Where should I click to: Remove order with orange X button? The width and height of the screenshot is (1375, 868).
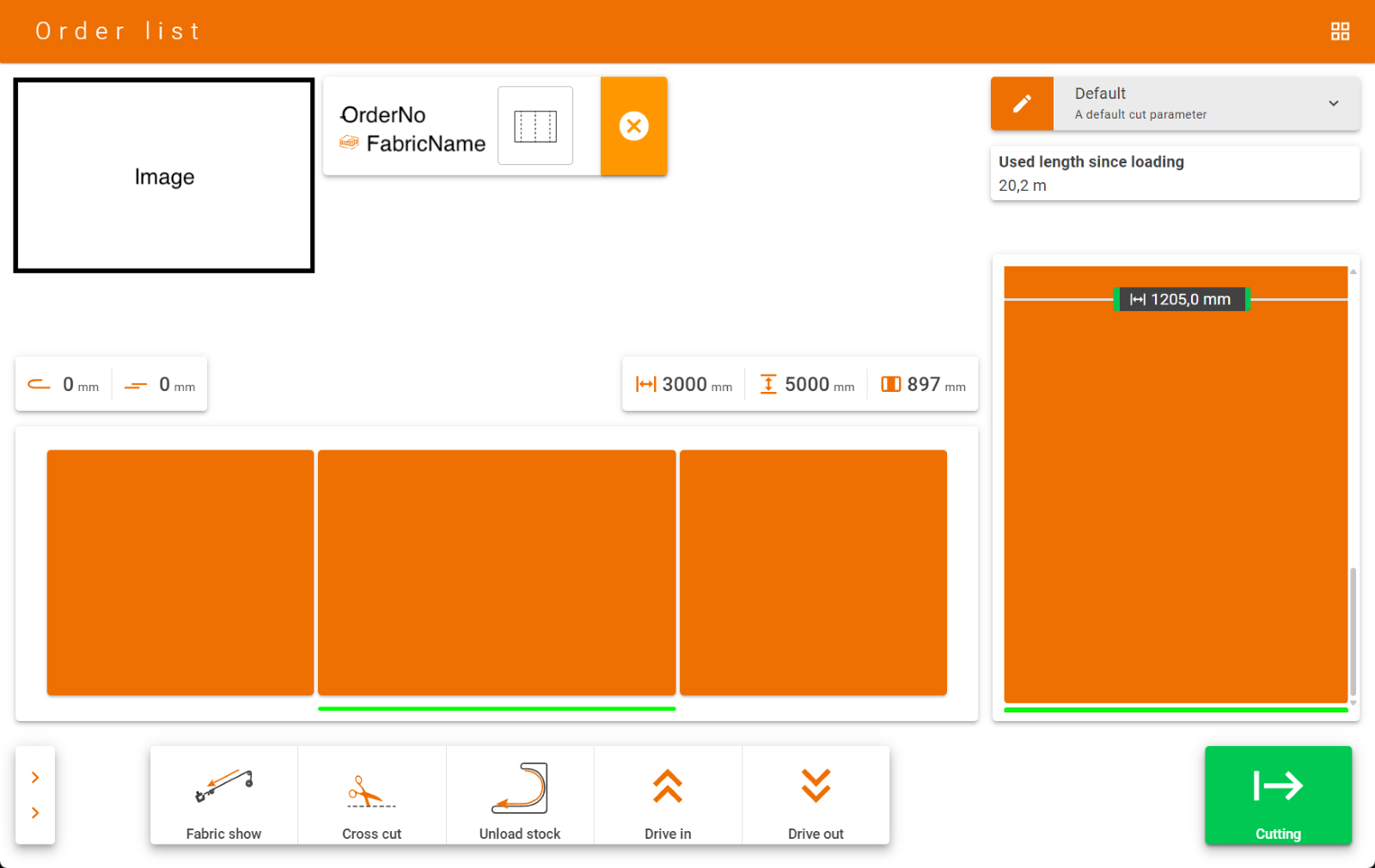point(633,126)
